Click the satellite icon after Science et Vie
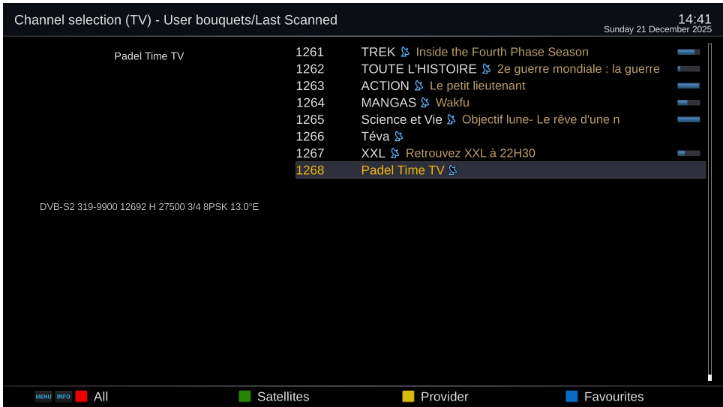723x407 pixels. (x=451, y=120)
